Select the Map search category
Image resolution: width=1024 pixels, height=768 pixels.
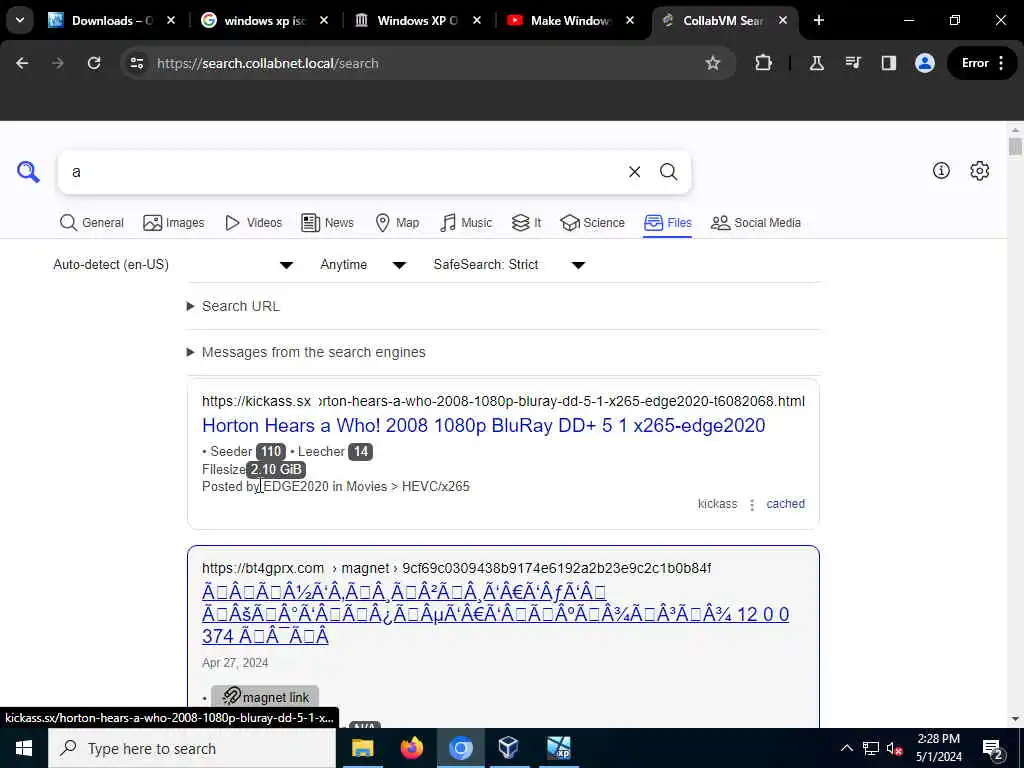coord(397,223)
